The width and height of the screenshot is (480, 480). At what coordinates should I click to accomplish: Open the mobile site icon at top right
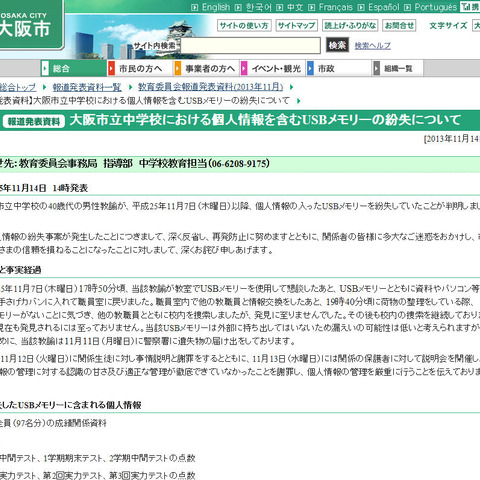click(x=470, y=7)
